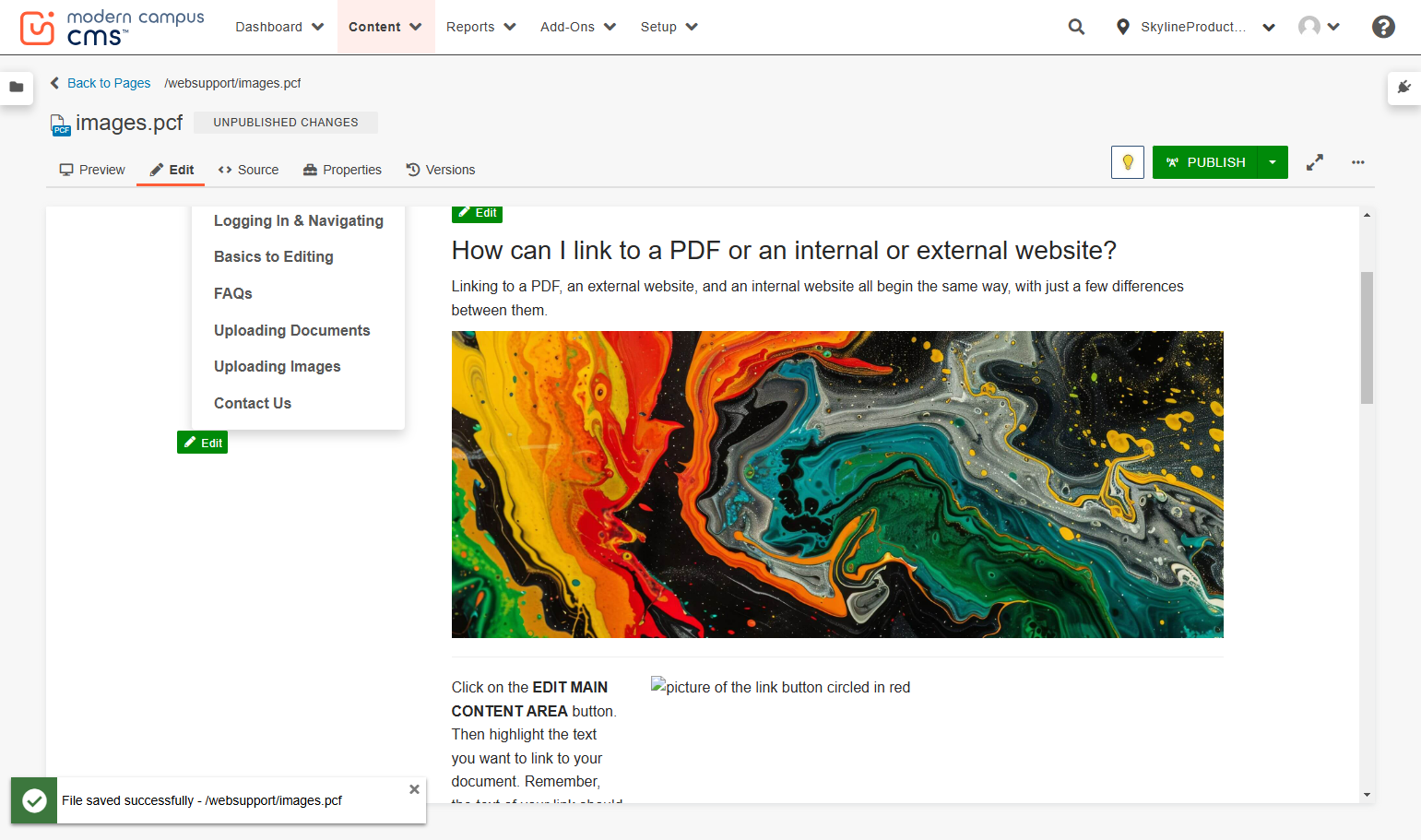Open the Dashboard dropdown menu
Screen dimensions: 1421x840
click(279, 27)
